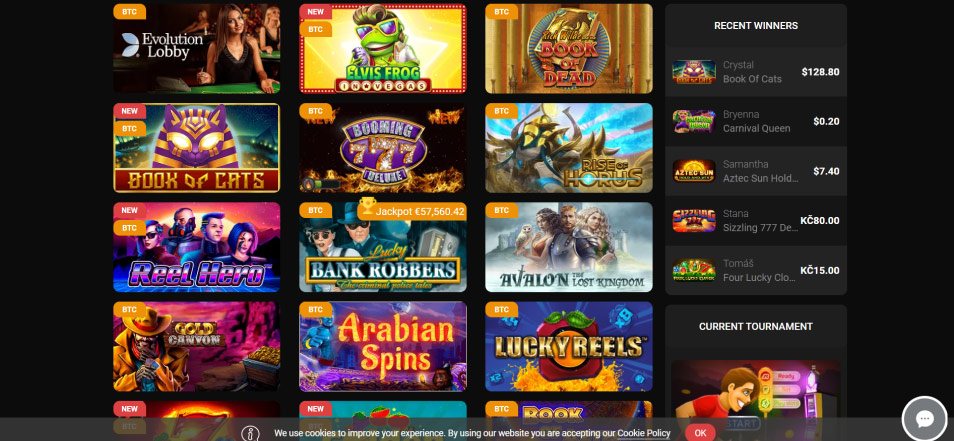The width and height of the screenshot is (954, 441).
Task: Open Aztec Sun winner icon for Samantha
Action: [x=694, y=171]
